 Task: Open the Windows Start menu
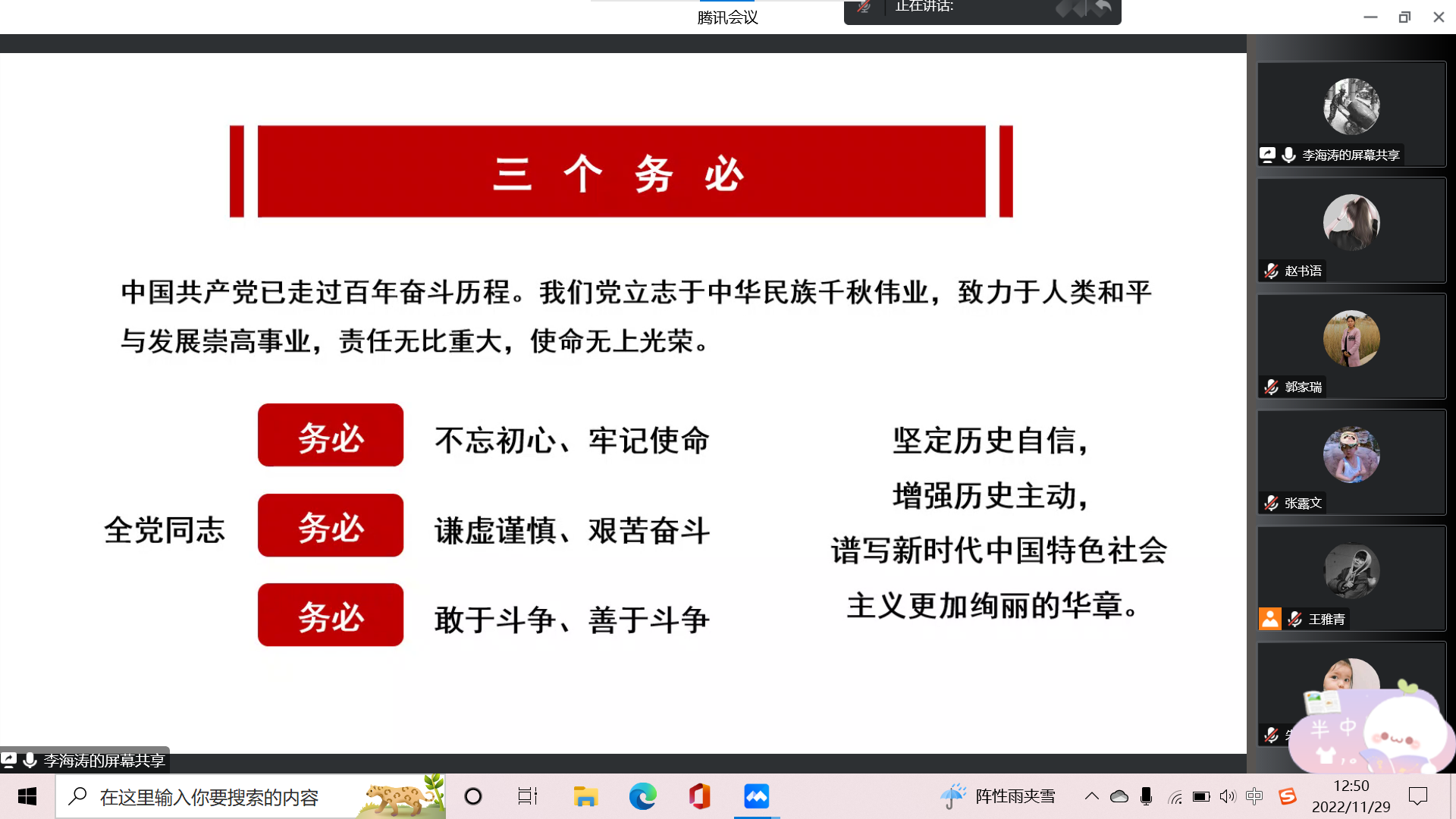click(x=27, y=796)
